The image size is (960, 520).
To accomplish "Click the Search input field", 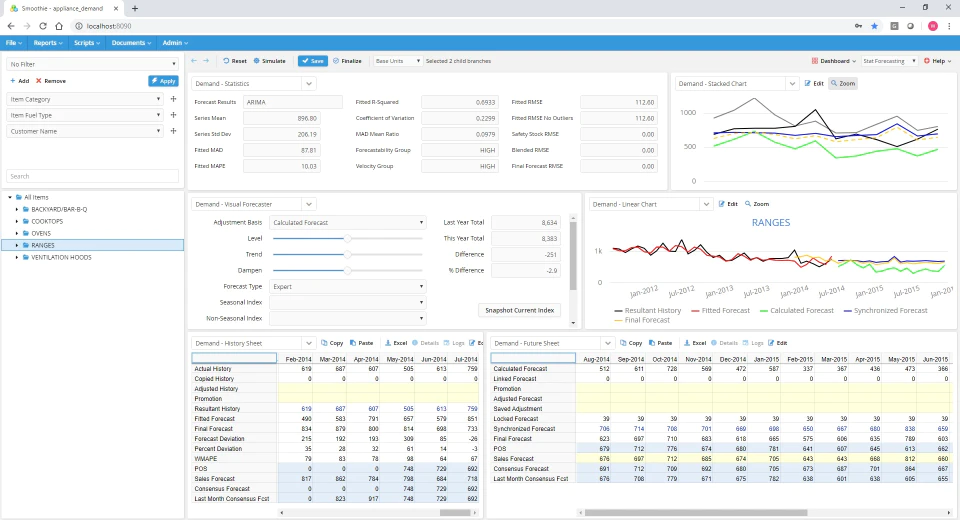I will (x=92, y=176).
